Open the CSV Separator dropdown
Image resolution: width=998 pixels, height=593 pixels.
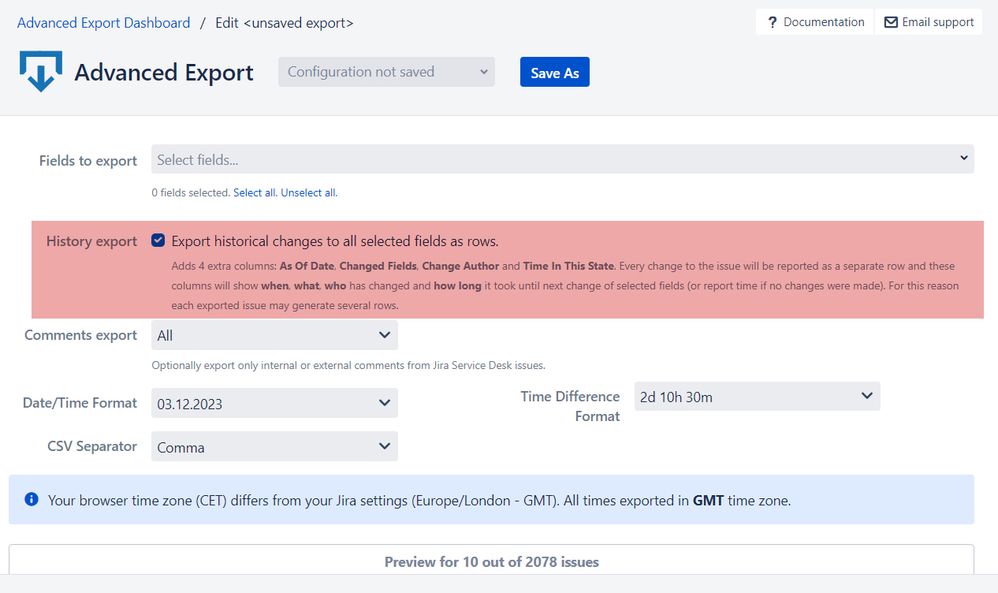pyautogui.click(x=274, y=446)
